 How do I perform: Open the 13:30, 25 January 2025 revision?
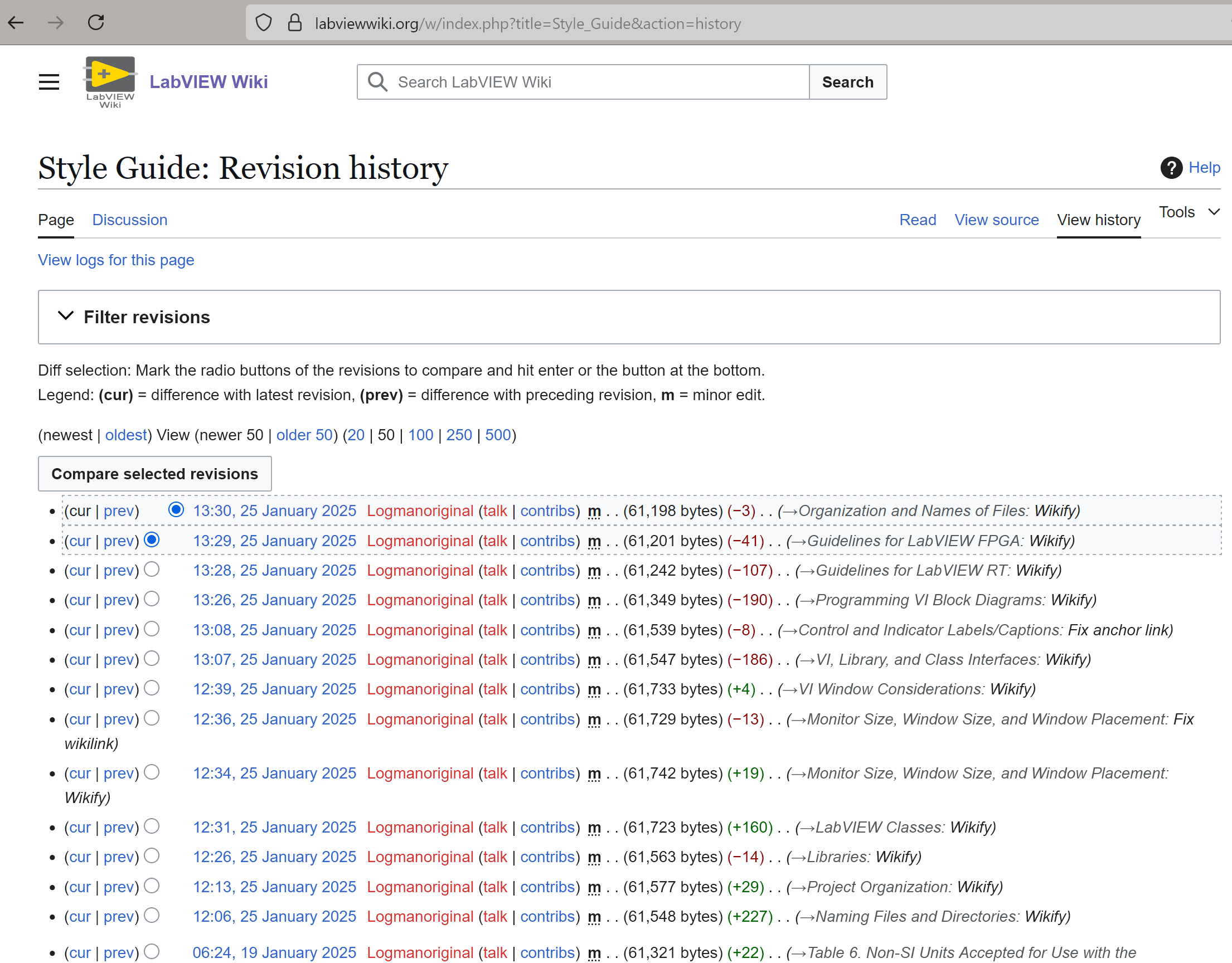[x=275, y=511]
